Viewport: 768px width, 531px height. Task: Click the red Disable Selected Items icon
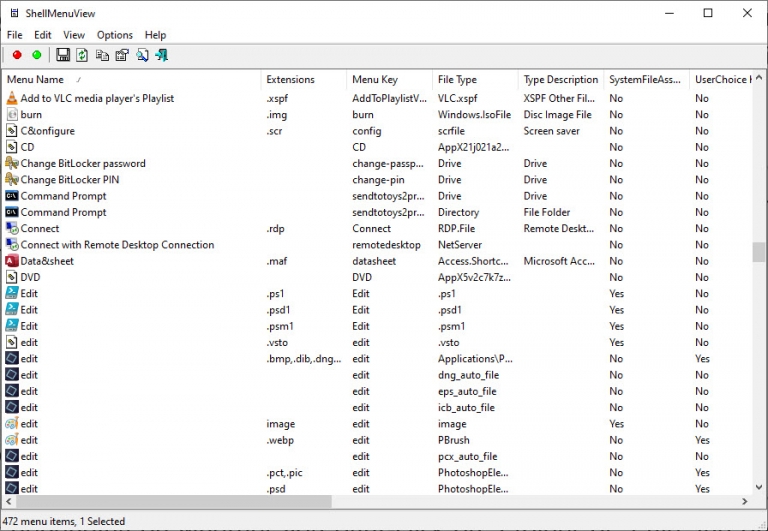(x=17, y=55)
